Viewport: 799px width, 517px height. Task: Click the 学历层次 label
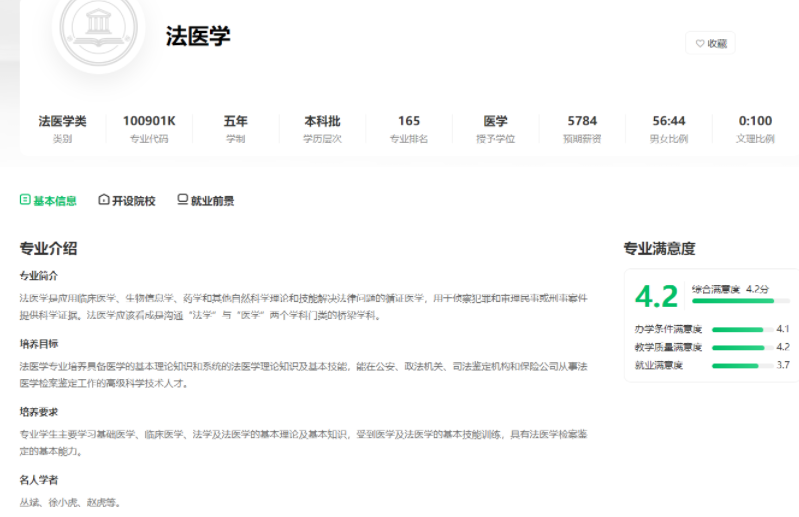point(322,139)
